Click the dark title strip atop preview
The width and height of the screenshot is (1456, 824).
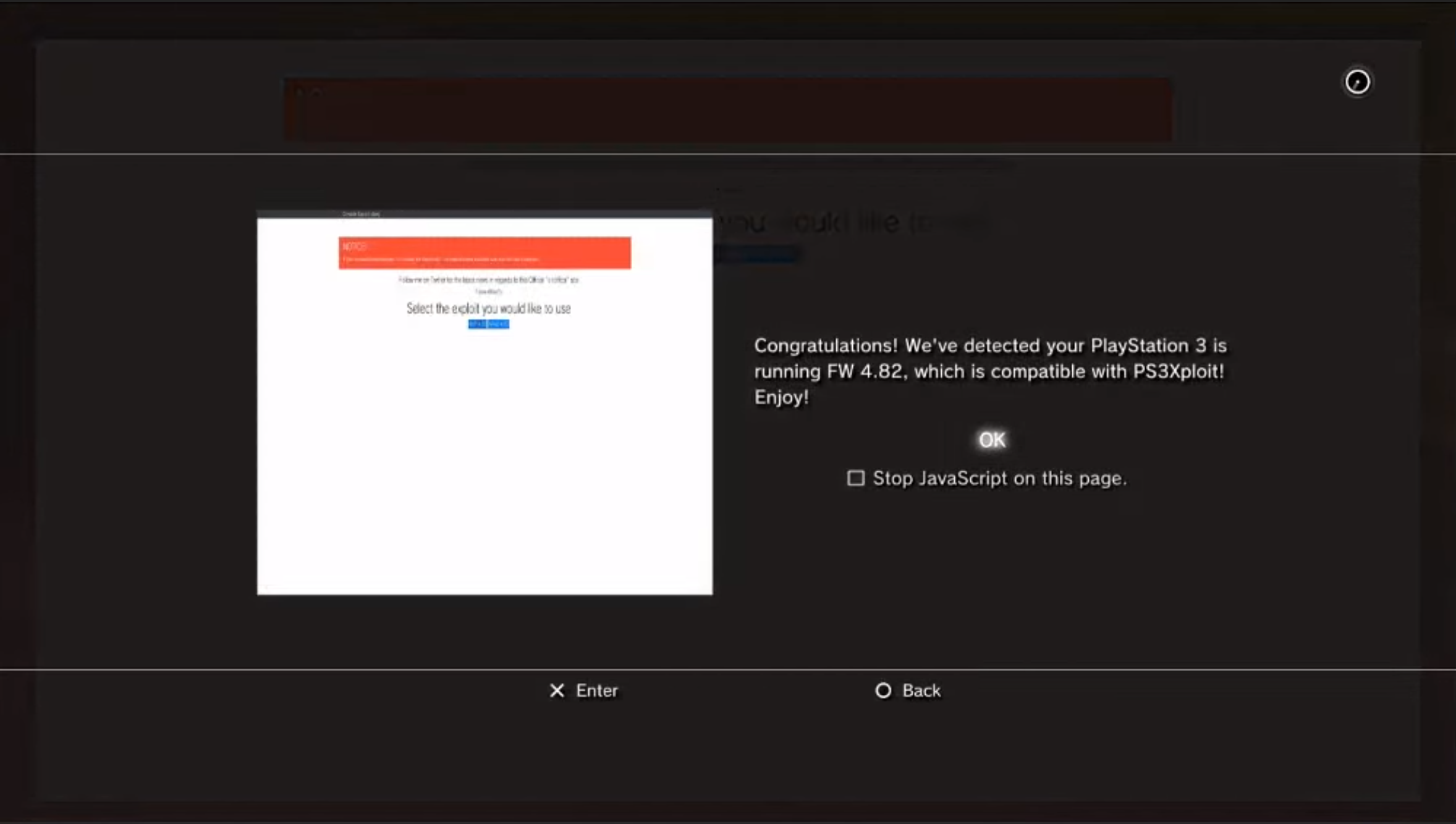(x=485, y=214)
